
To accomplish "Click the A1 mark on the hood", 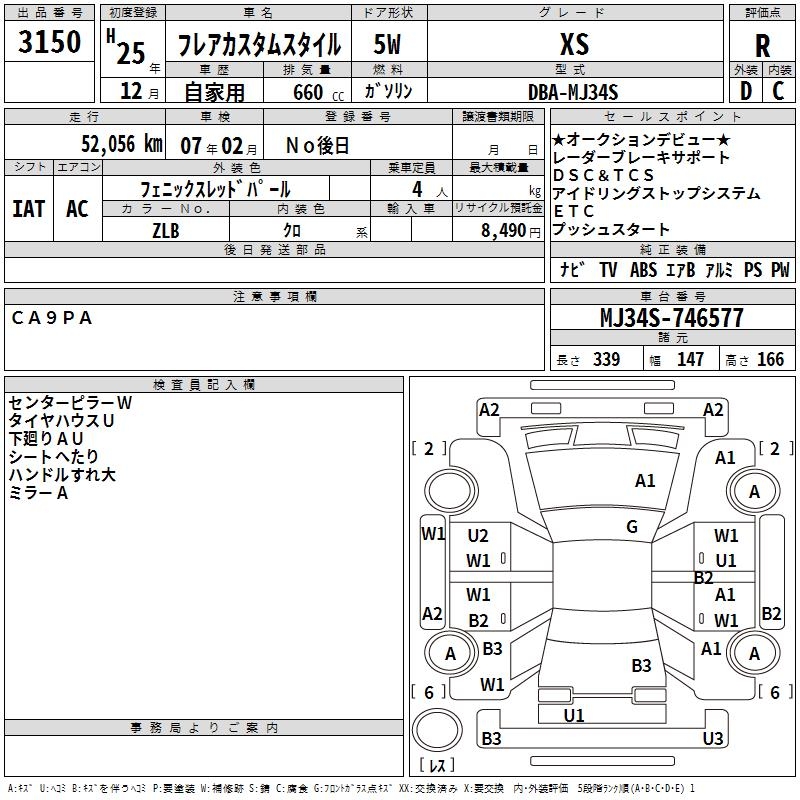I will (x=645, y=481).
